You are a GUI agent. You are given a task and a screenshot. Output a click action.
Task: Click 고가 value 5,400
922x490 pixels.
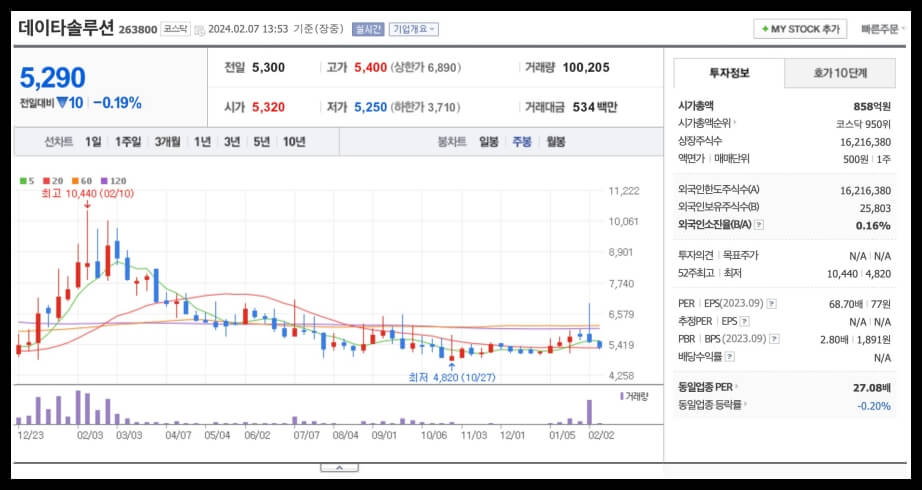(x=370, y=68)
